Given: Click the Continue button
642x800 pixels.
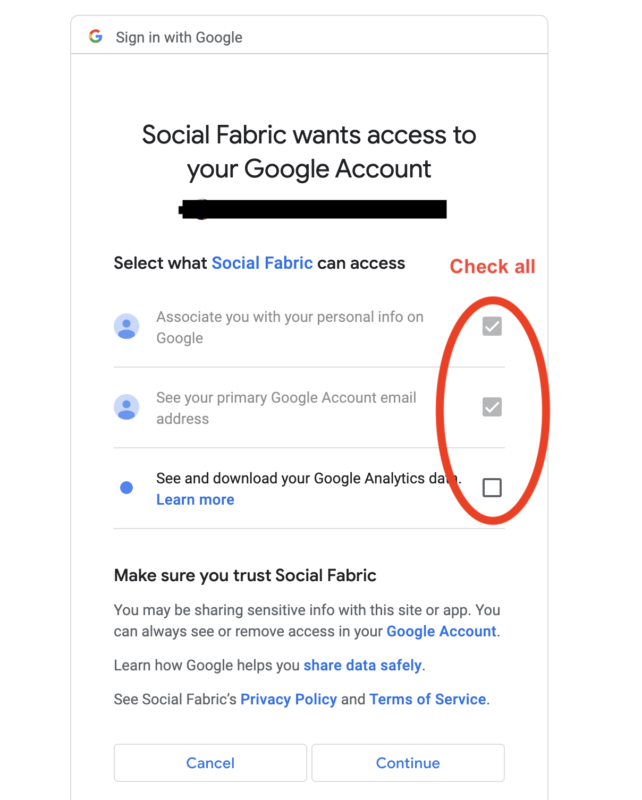Looking at the screenshot, I should coord(408,763).
